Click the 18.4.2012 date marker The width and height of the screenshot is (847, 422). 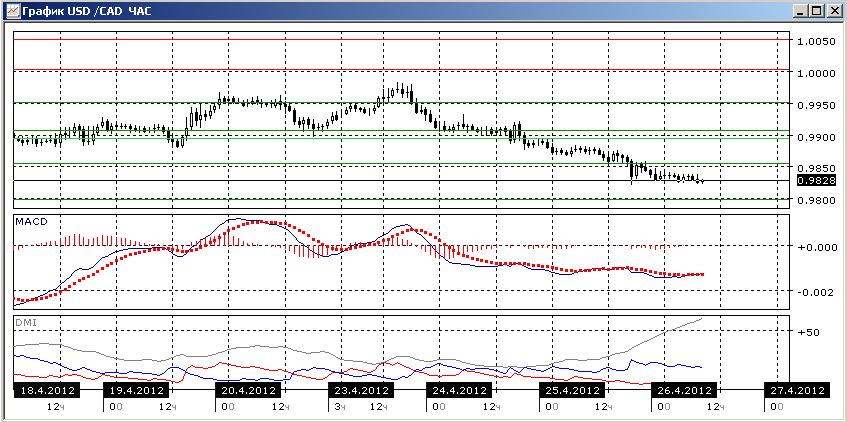(46, 390)
